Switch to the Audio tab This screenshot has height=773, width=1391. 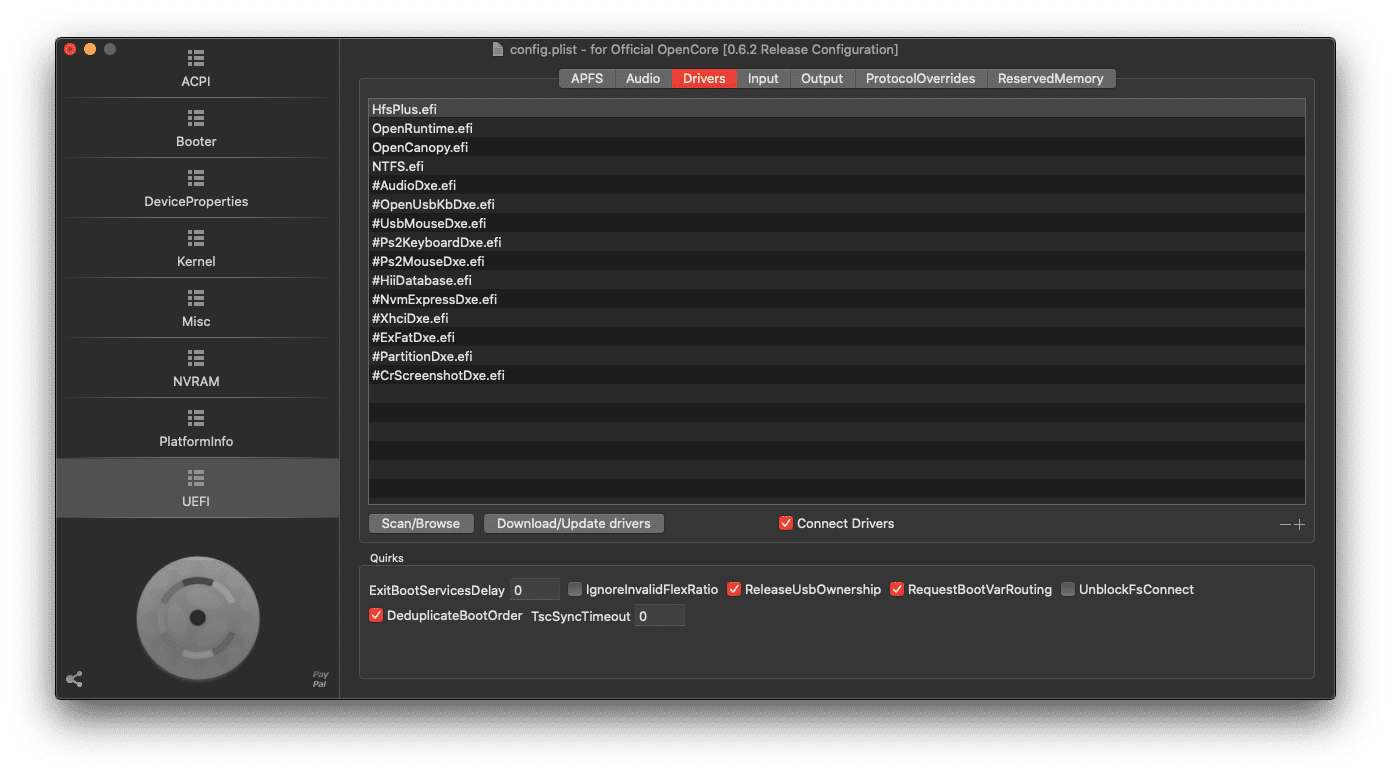tap(643, 78)
